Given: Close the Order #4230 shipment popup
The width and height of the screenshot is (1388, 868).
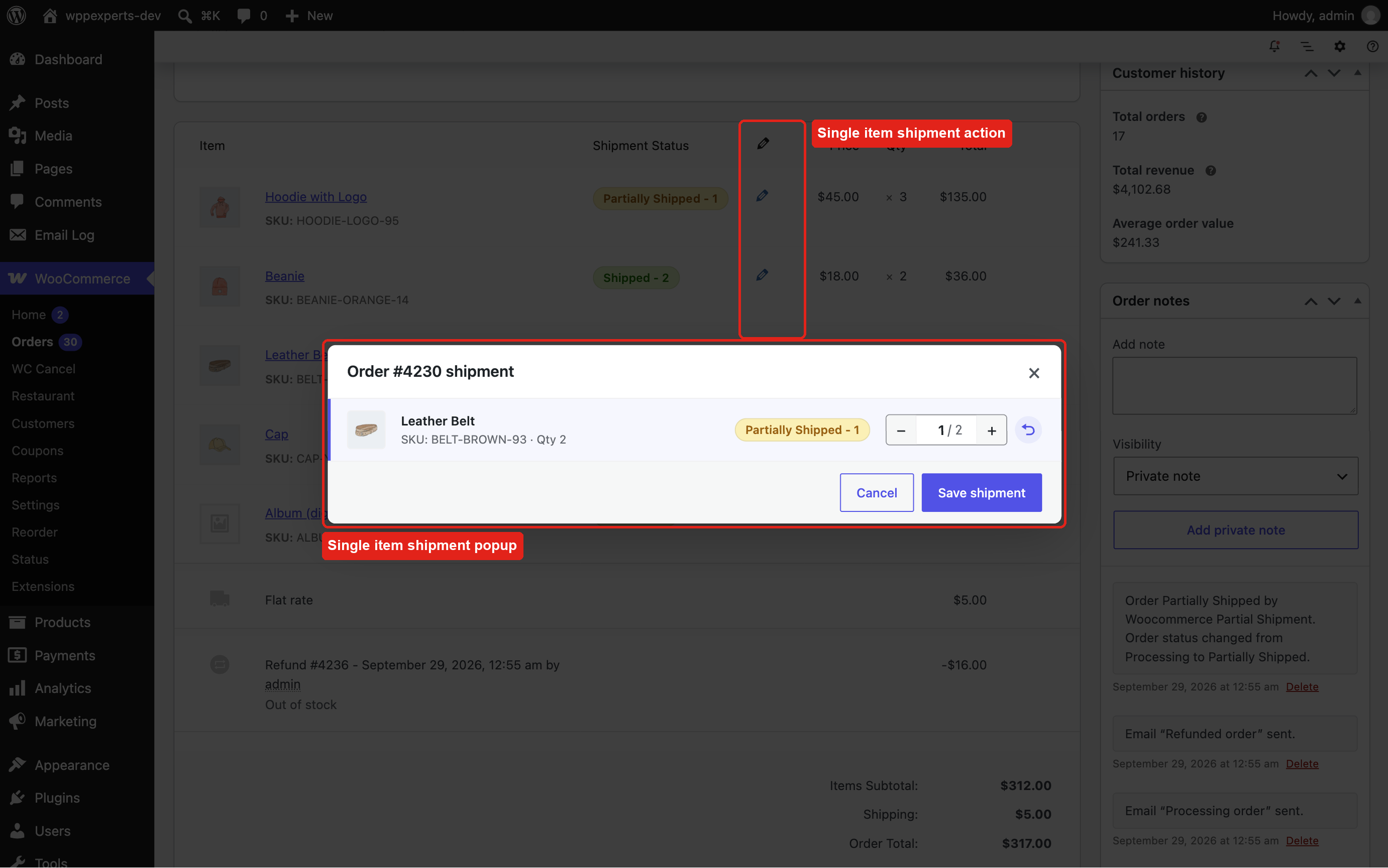Looking at the screenshot, I should coord(1034,373).
